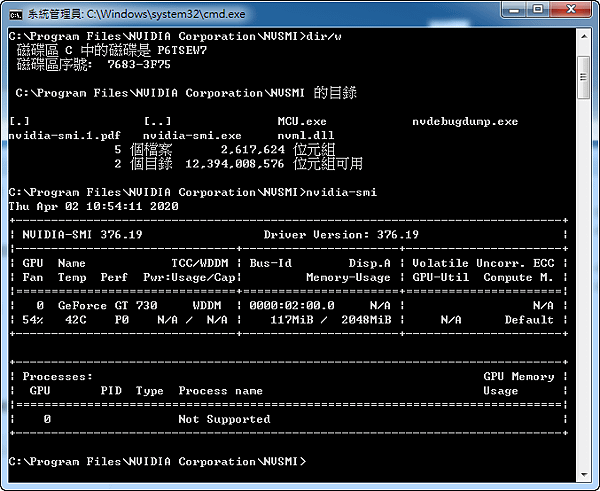Click the GPU Memory column header
The width and height of the screenshot is (600, 491).
coord(519,377)
